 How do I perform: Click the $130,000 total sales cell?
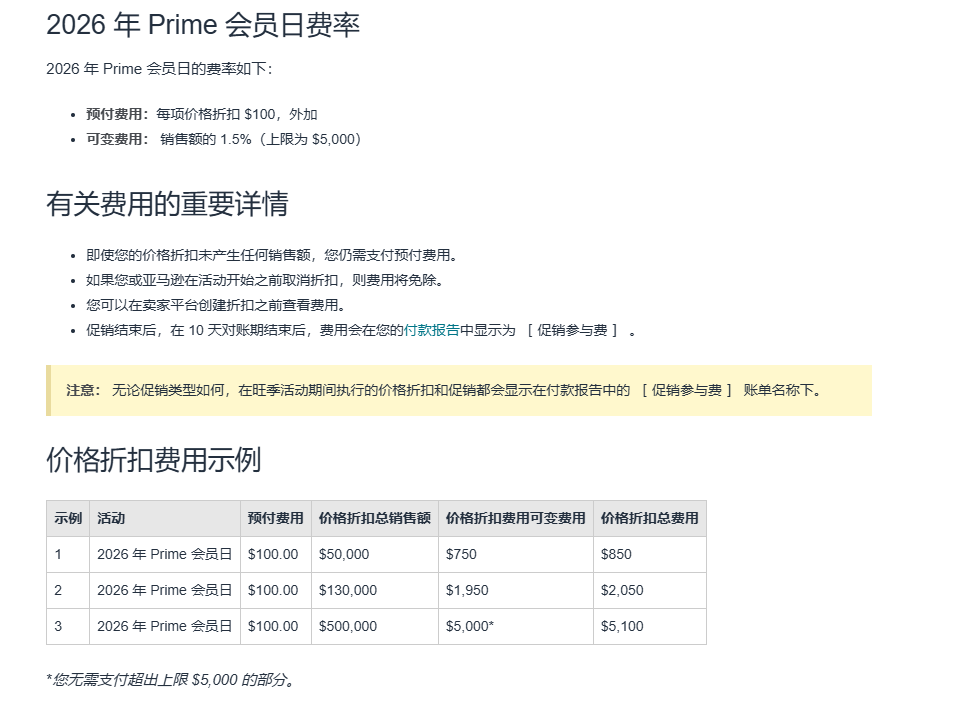point(348,590)
